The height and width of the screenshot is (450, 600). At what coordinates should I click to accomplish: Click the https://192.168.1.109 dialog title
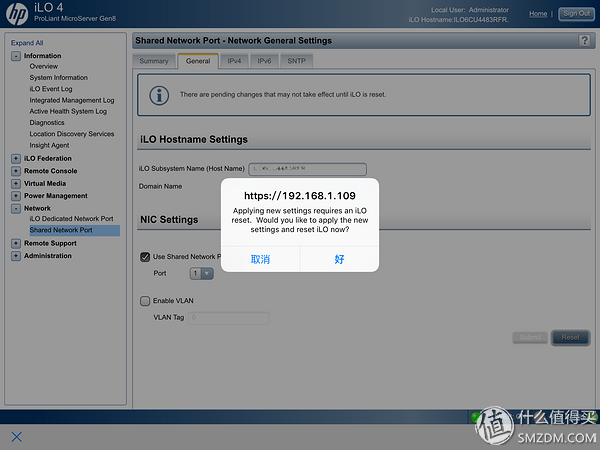click(300, 196)
